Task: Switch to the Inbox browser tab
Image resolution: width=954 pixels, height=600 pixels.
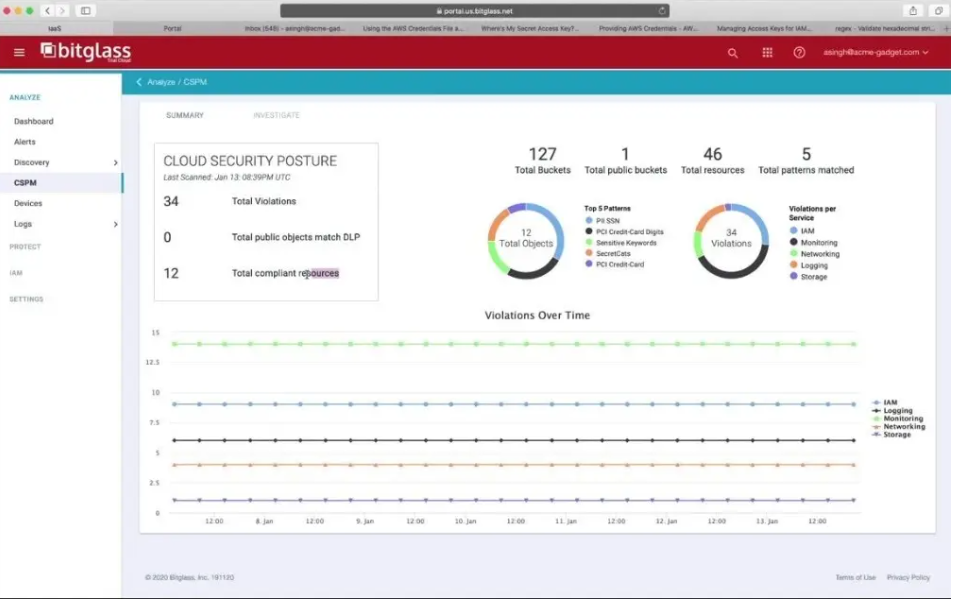Action: [294, 28]
